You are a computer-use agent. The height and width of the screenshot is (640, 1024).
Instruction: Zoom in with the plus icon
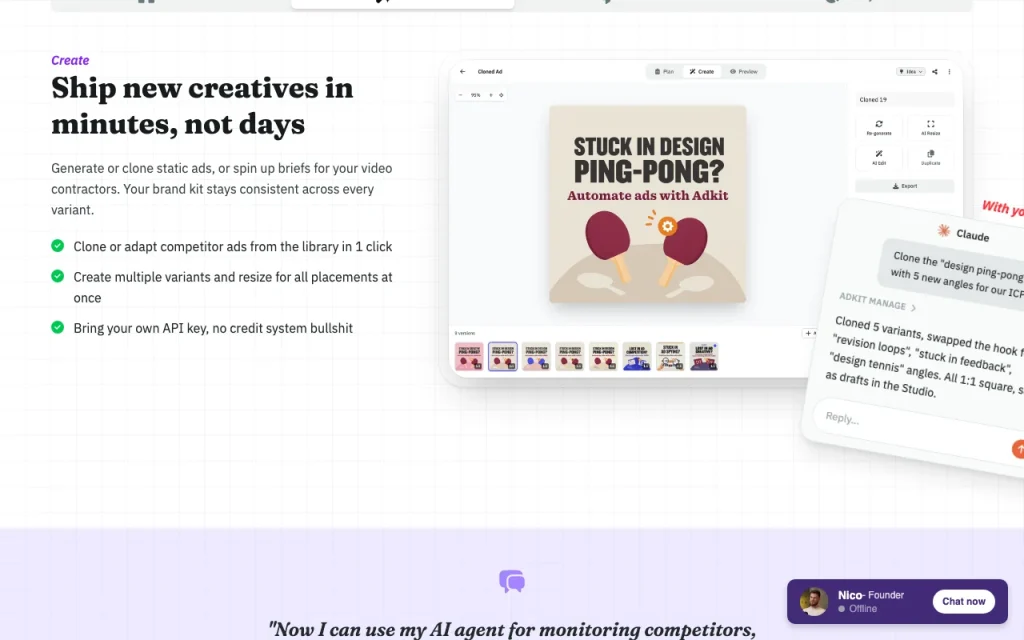[x=491, y=95]
